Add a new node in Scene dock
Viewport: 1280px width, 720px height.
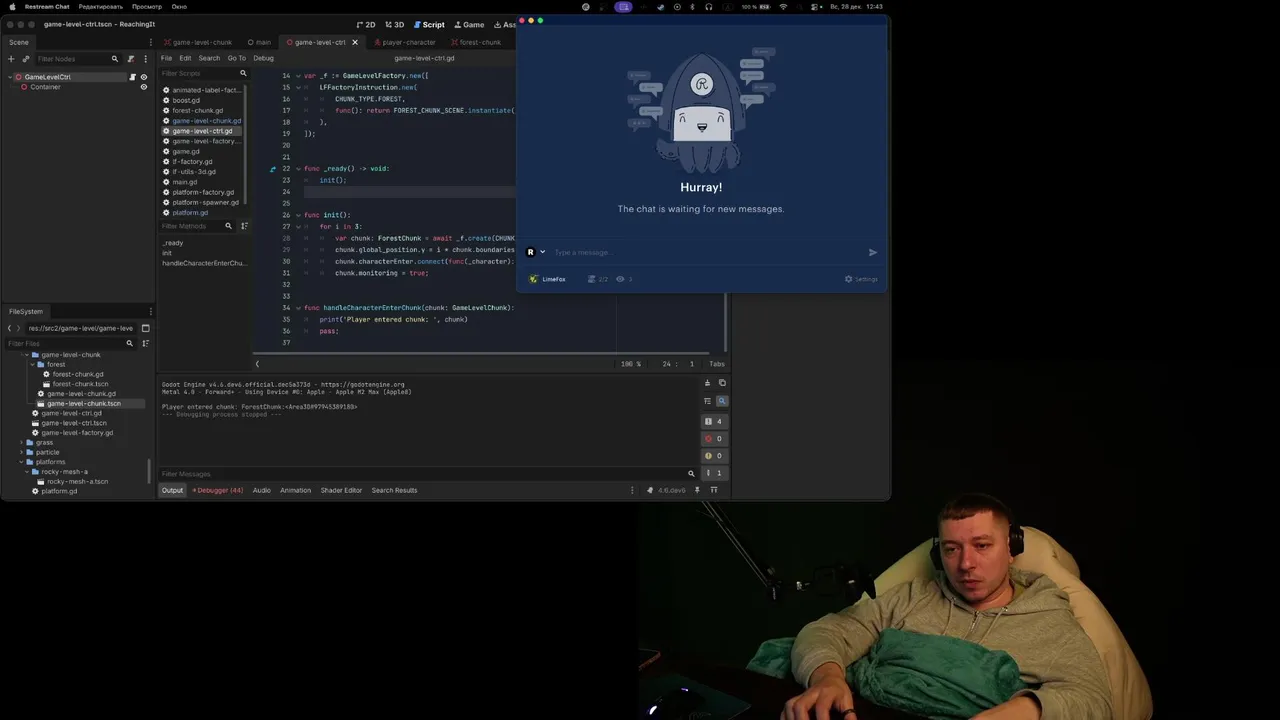(11, 59)
